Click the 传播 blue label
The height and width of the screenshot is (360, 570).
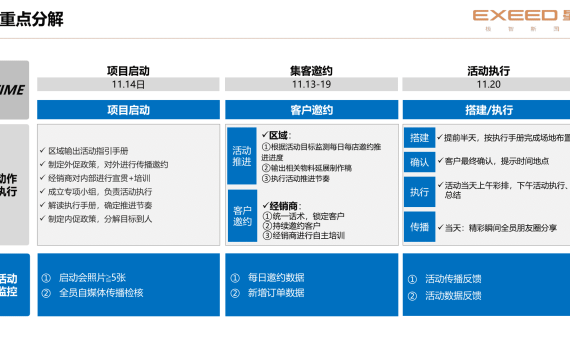click(420, 227)
